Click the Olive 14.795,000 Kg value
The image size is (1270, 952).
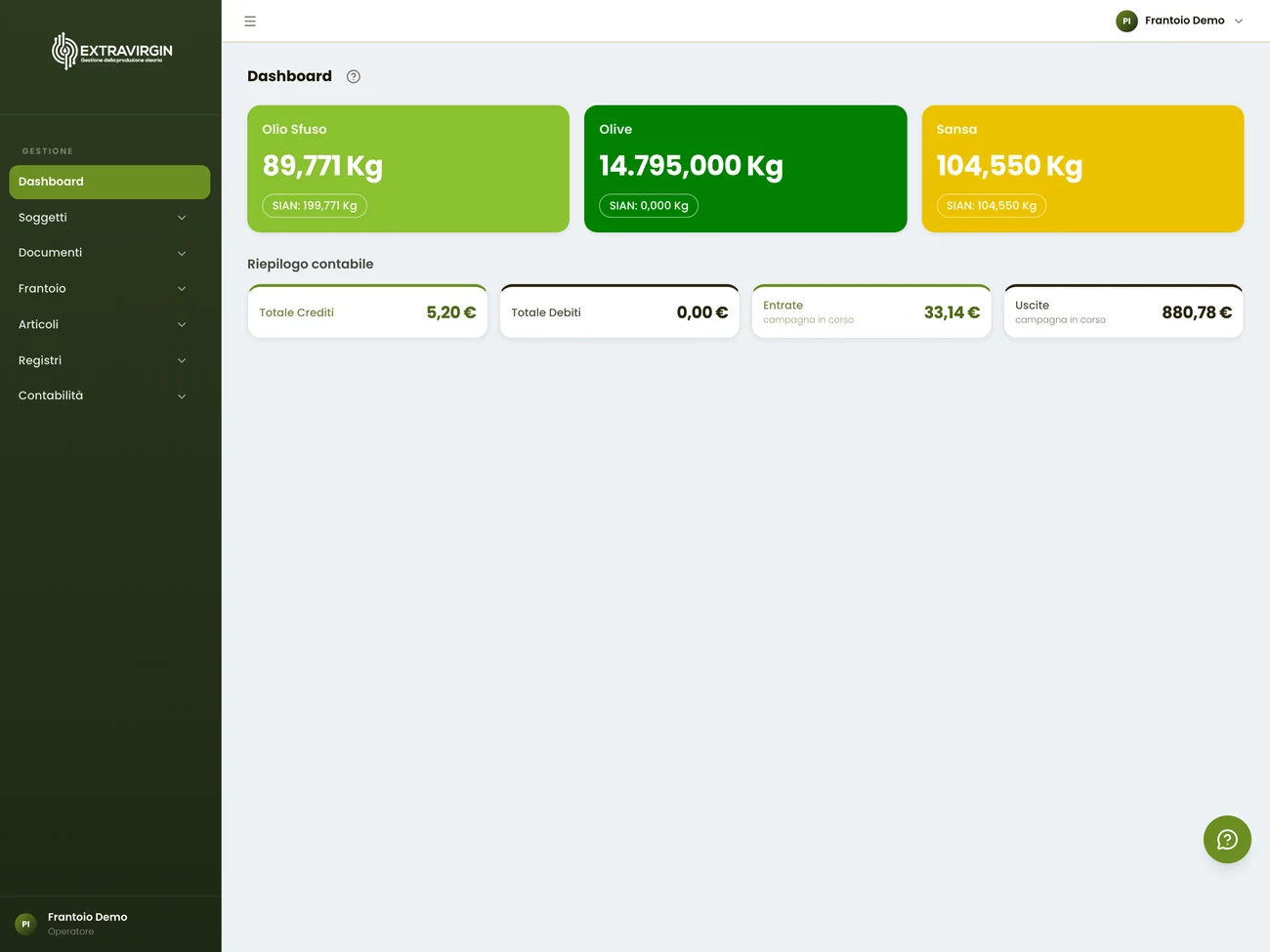691,167
